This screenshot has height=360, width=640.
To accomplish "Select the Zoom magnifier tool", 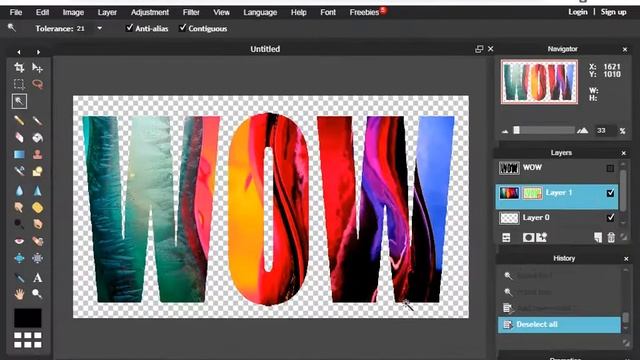I will [38, 294].
